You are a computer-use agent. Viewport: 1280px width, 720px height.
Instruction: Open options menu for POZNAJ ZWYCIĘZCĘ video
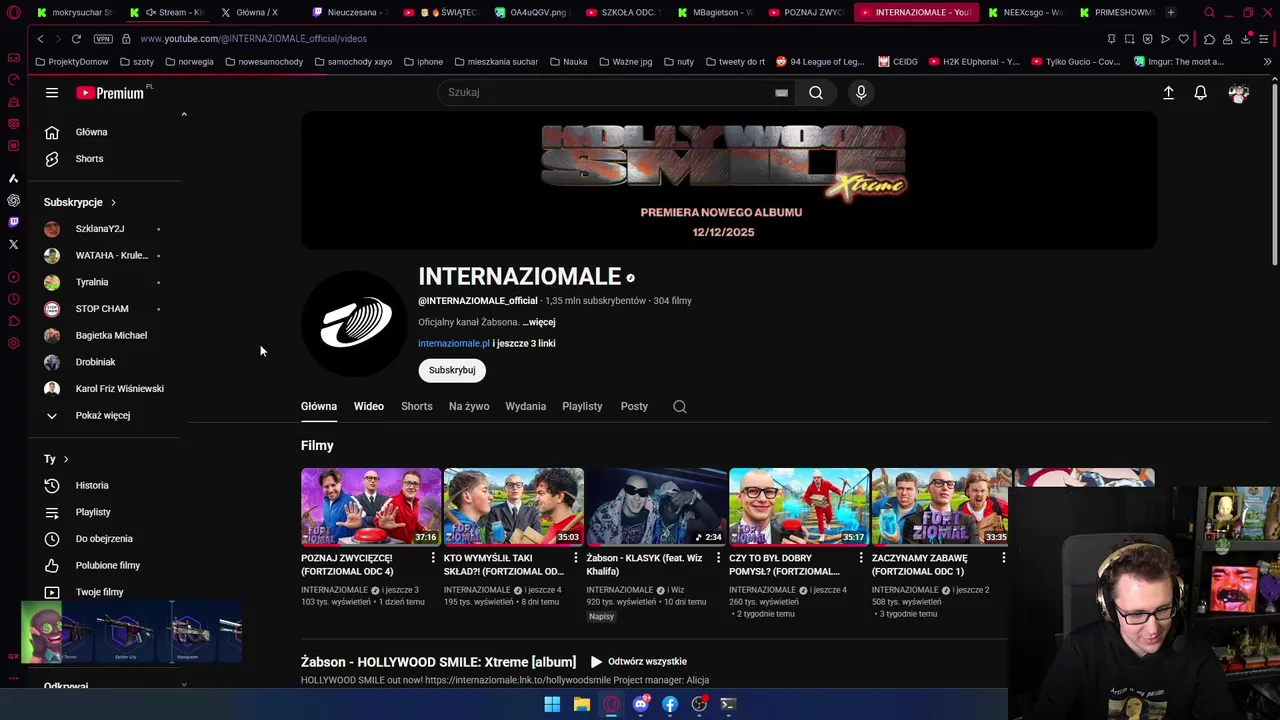click(433, 558)
